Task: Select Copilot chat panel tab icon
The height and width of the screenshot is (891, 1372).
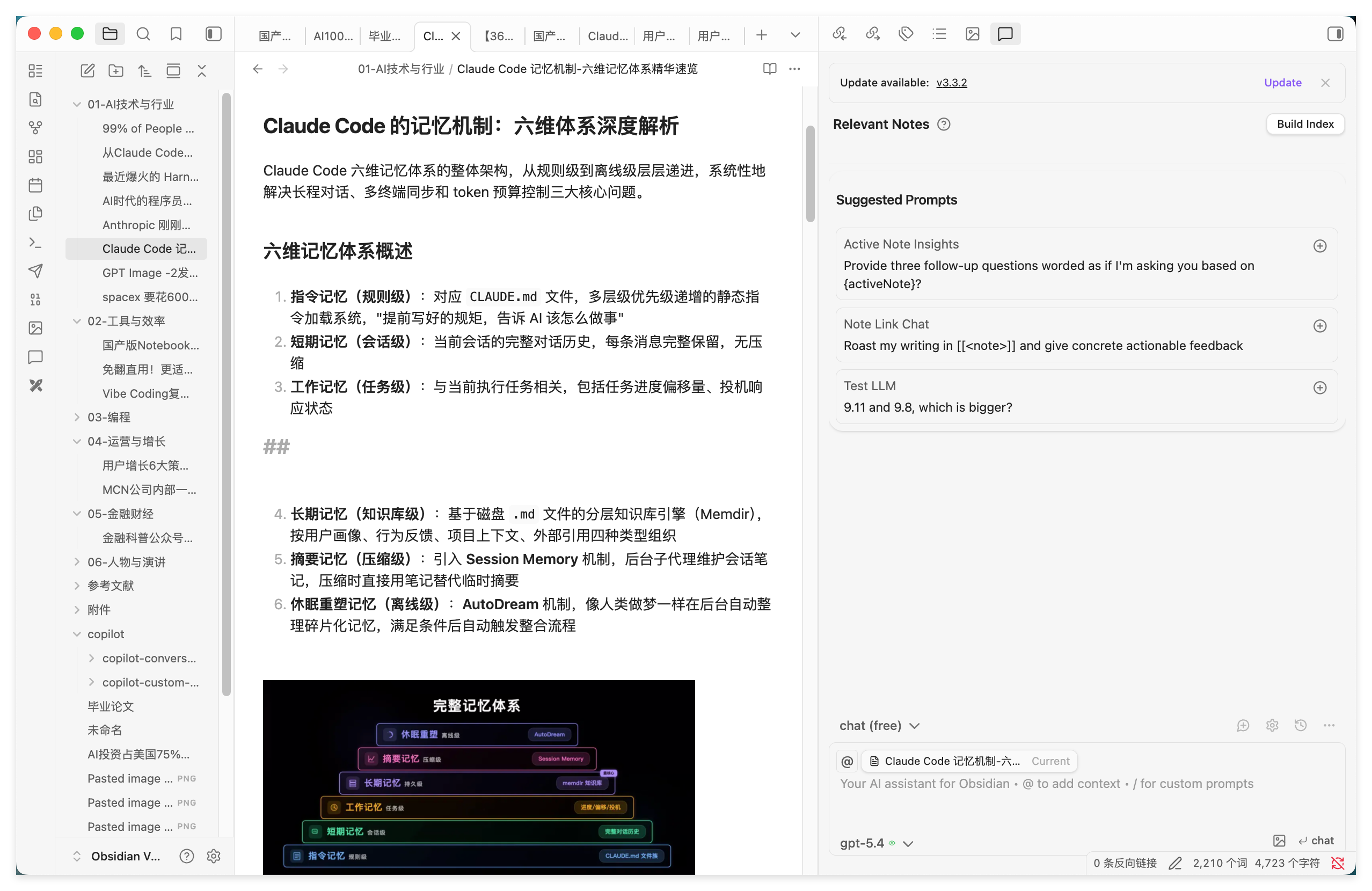Action: 1005,34
